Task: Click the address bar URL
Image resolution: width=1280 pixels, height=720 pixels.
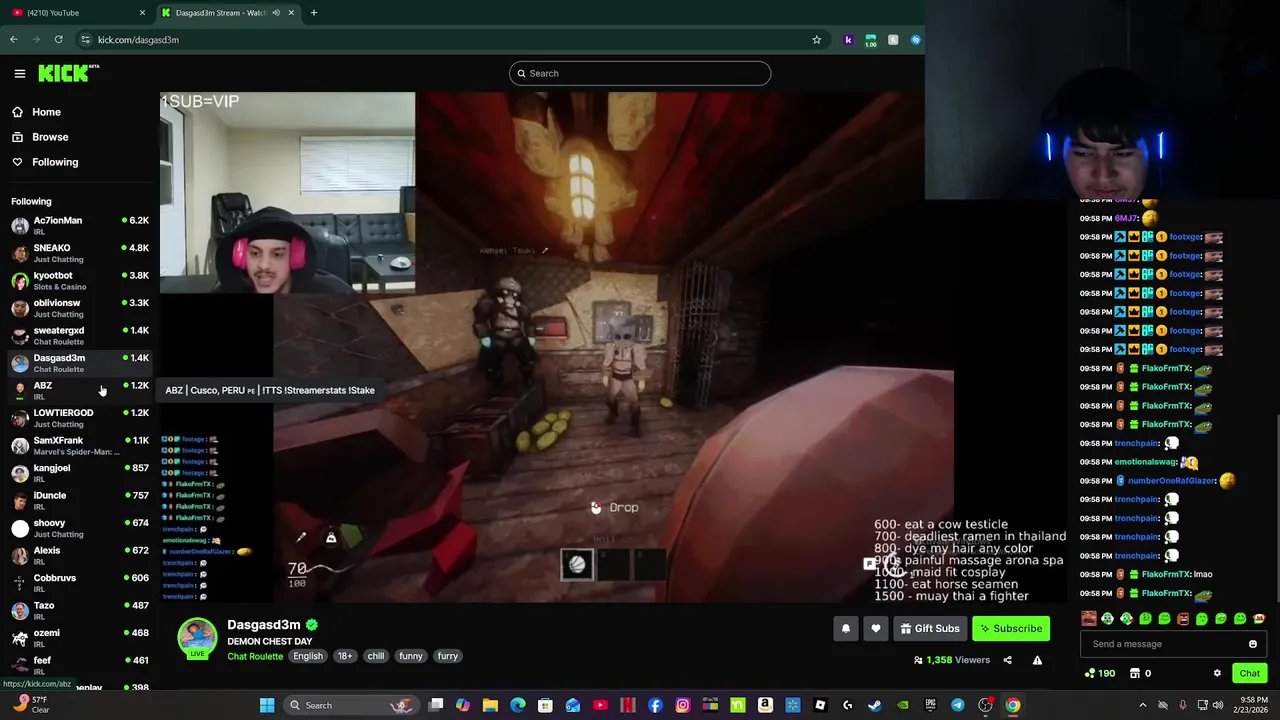Action: click(x=138, y=39)
